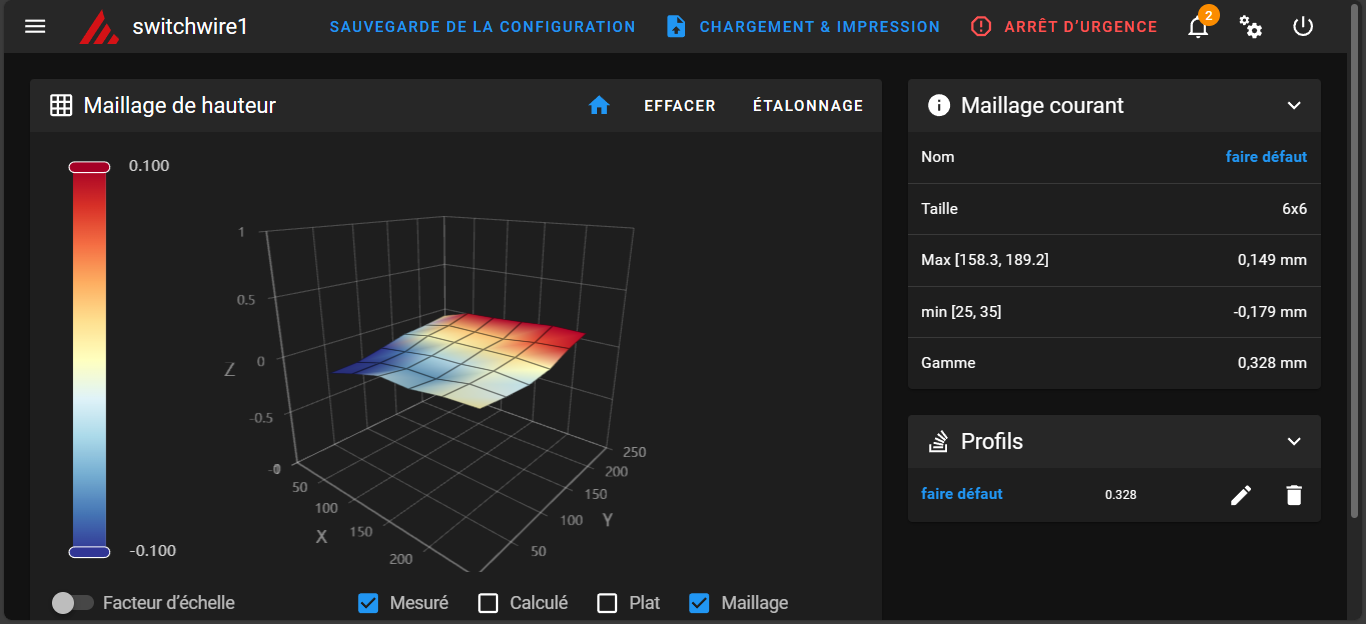Viewport: 1366px width, 624px height.
Task: Click the Étalonnage button
Action: (x=808, y=105)
